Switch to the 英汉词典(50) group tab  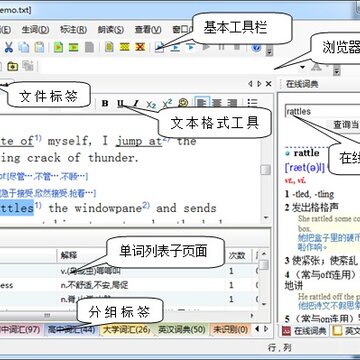coord(181,330)
